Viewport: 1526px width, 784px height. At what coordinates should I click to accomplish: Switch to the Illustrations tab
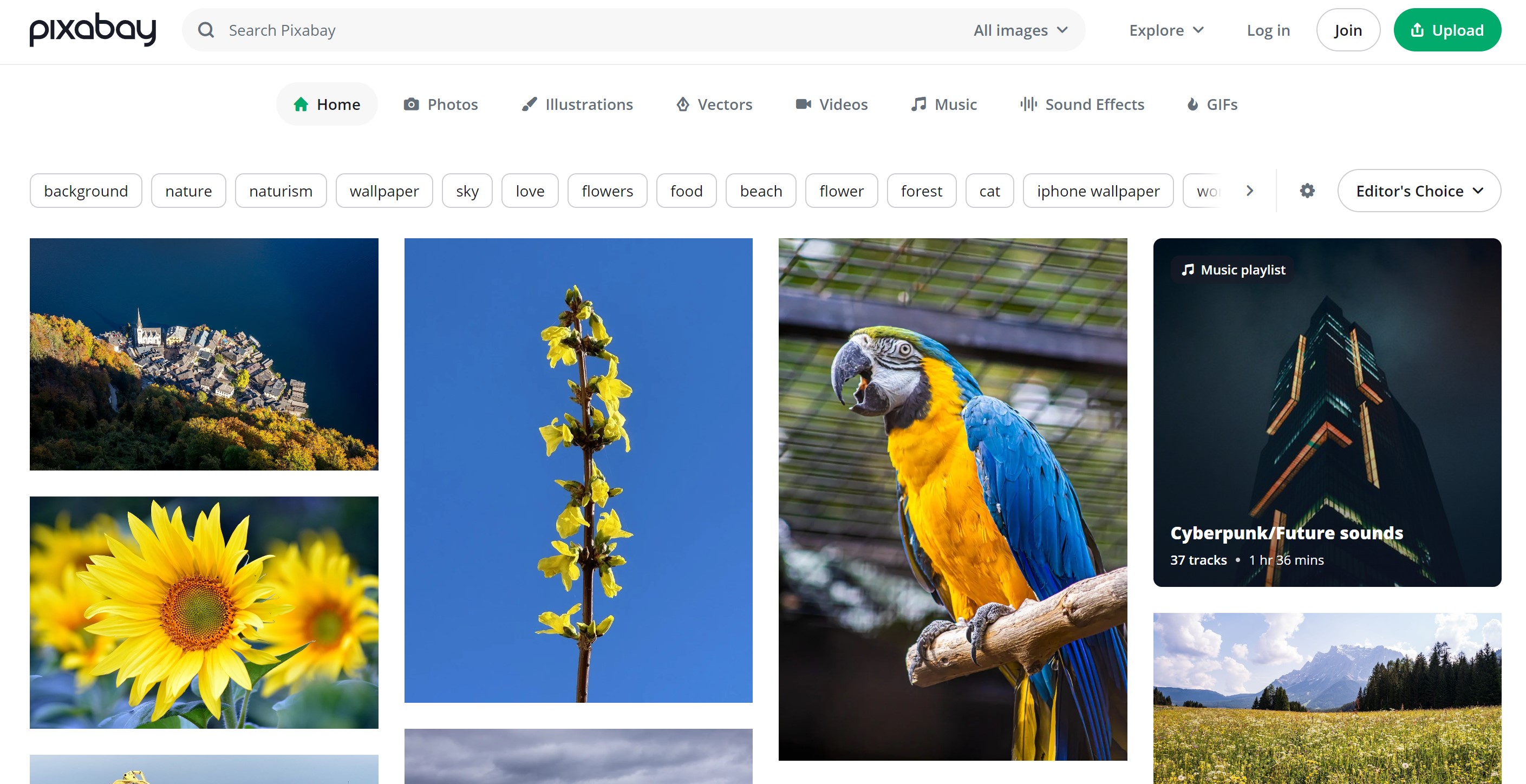click(577, 104)
